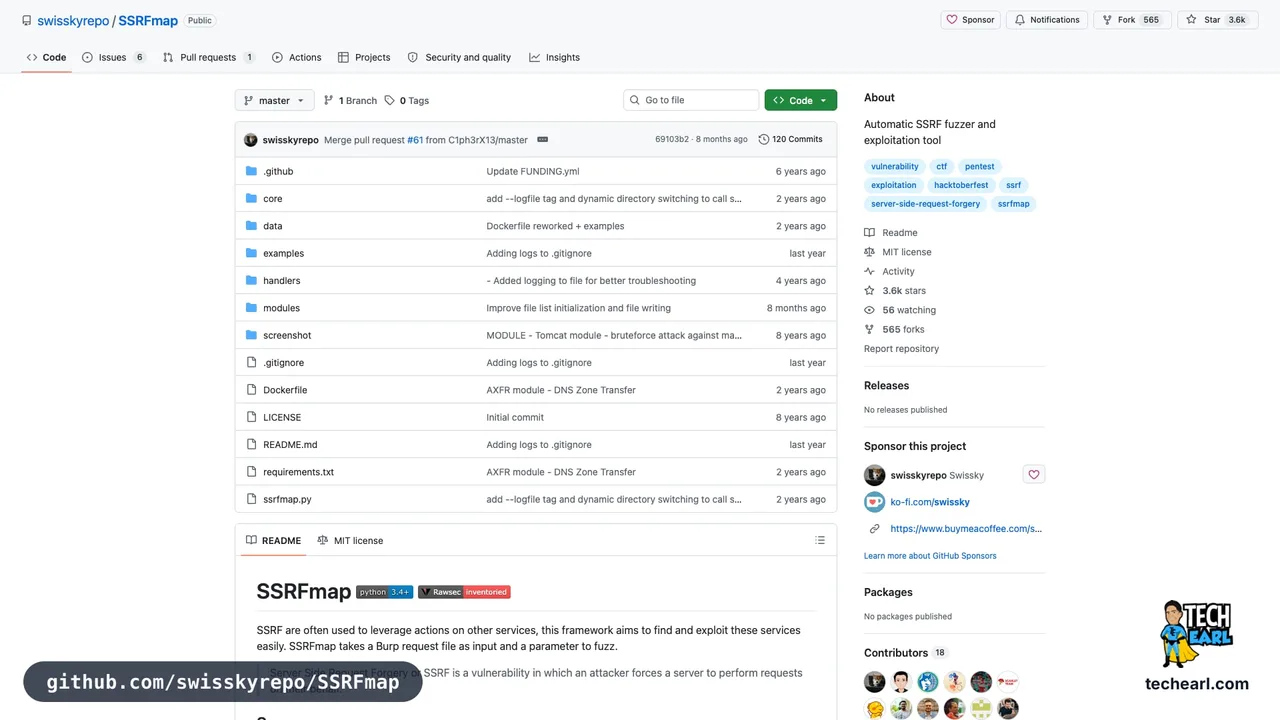View 3.6k stars link
1280x720 pixels.
895,291
